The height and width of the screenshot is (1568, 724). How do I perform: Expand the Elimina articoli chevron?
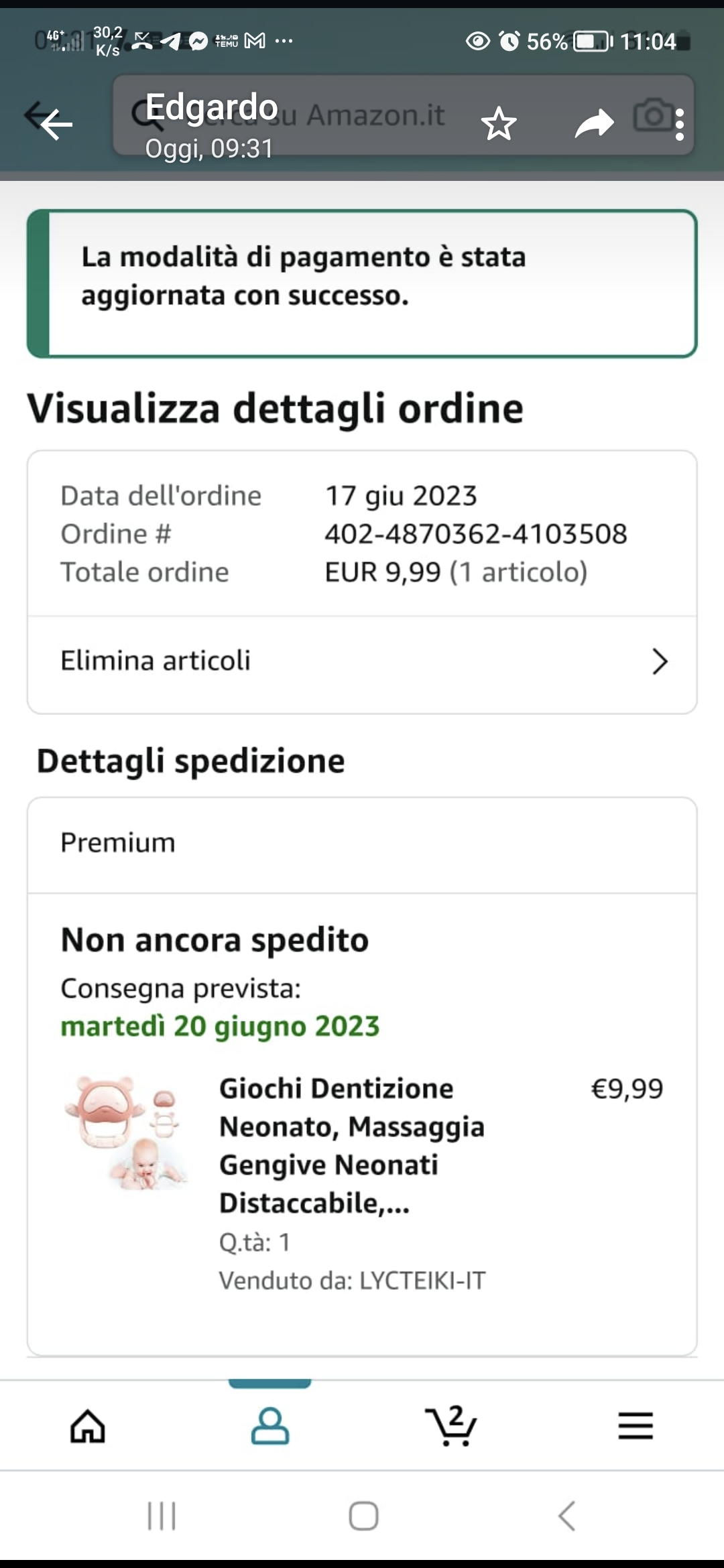pos(660,661)
